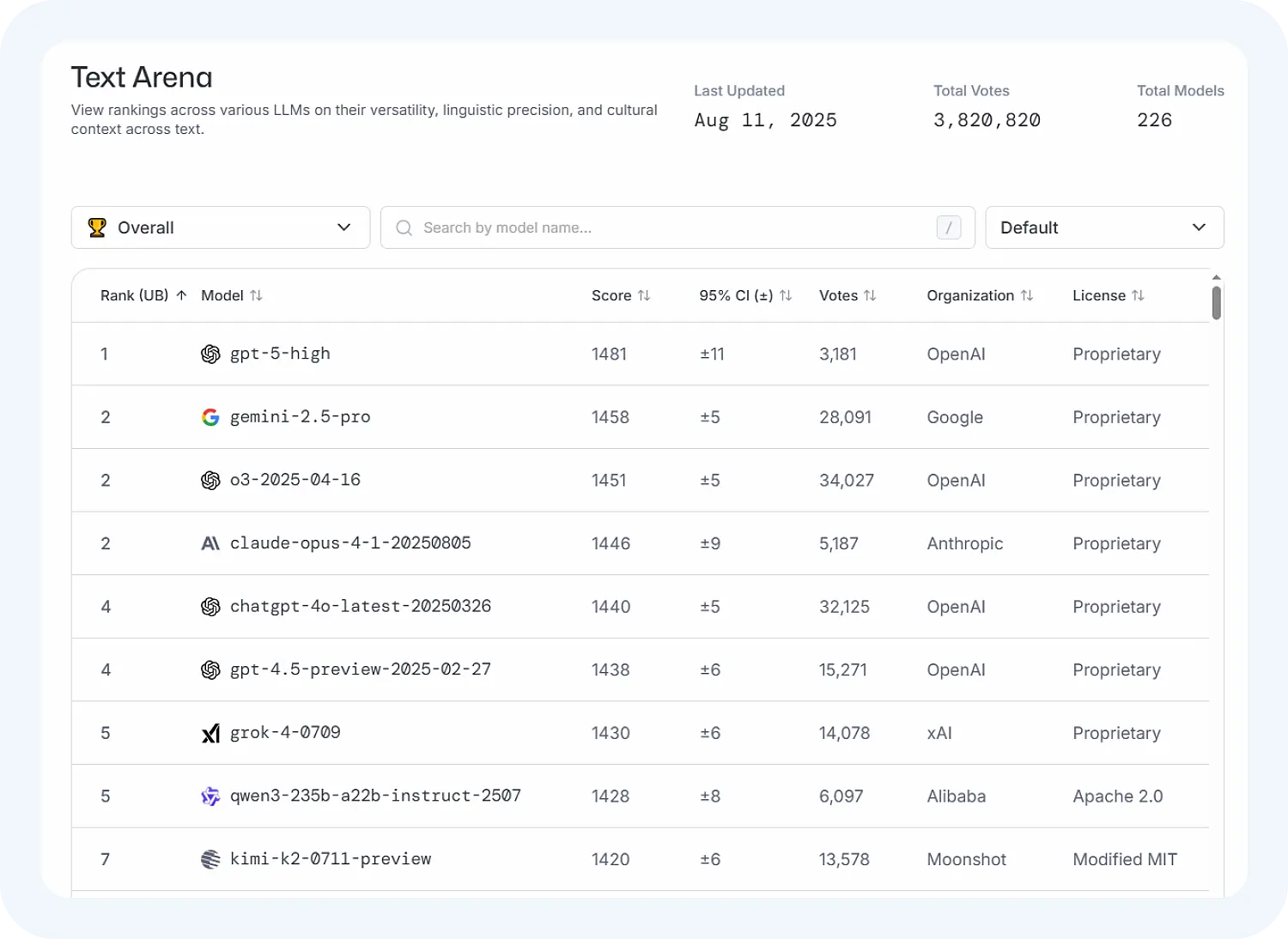Select the chatgpt-4o-latest-20250326 model name
This screenshot has width=1288, height=939.
pyautogui.click(x=361, y=606)
